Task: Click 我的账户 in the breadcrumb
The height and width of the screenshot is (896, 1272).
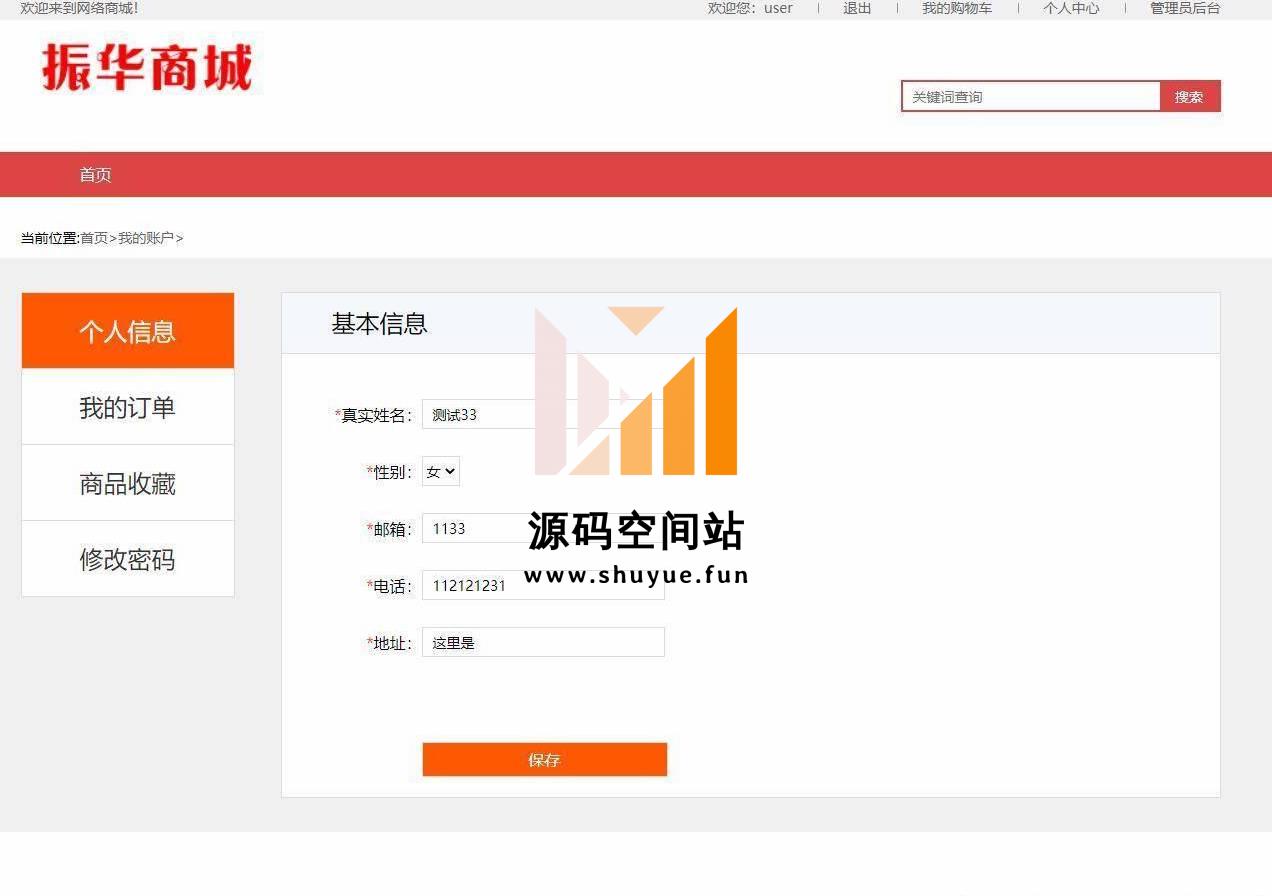Action: click(146, 238)
